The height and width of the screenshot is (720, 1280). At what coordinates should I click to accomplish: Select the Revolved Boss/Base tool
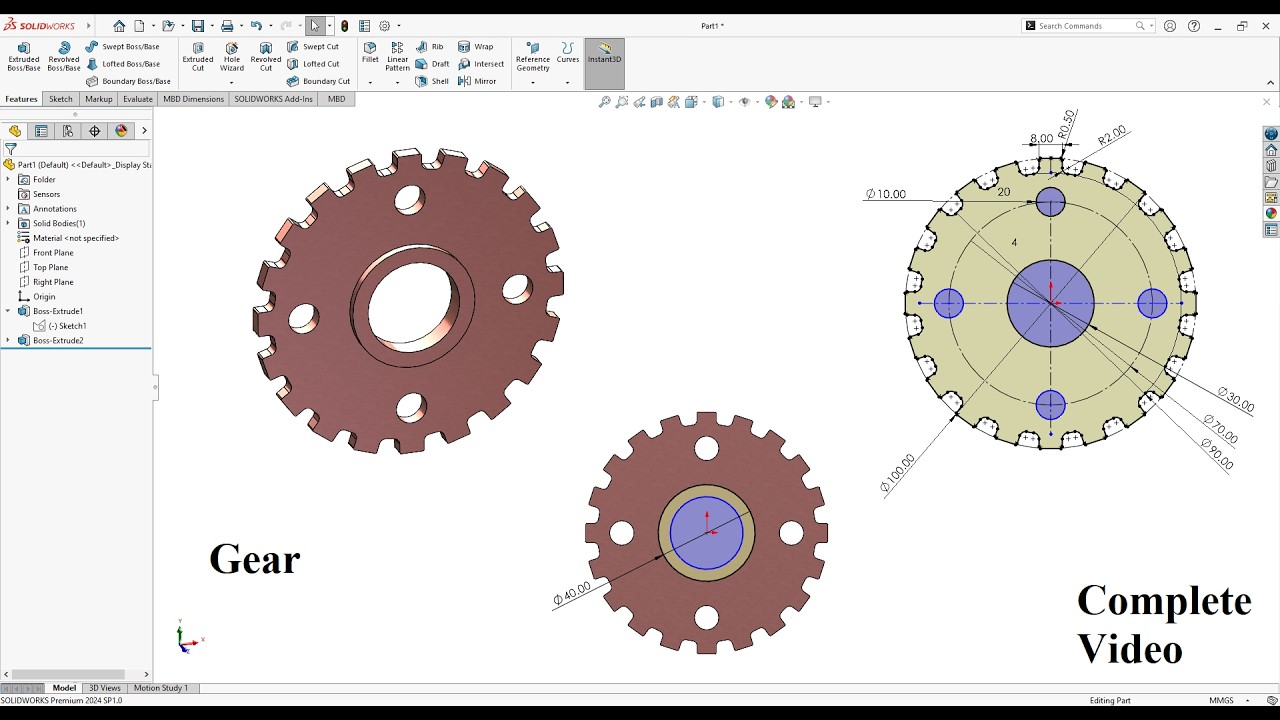tap(64, 57)
